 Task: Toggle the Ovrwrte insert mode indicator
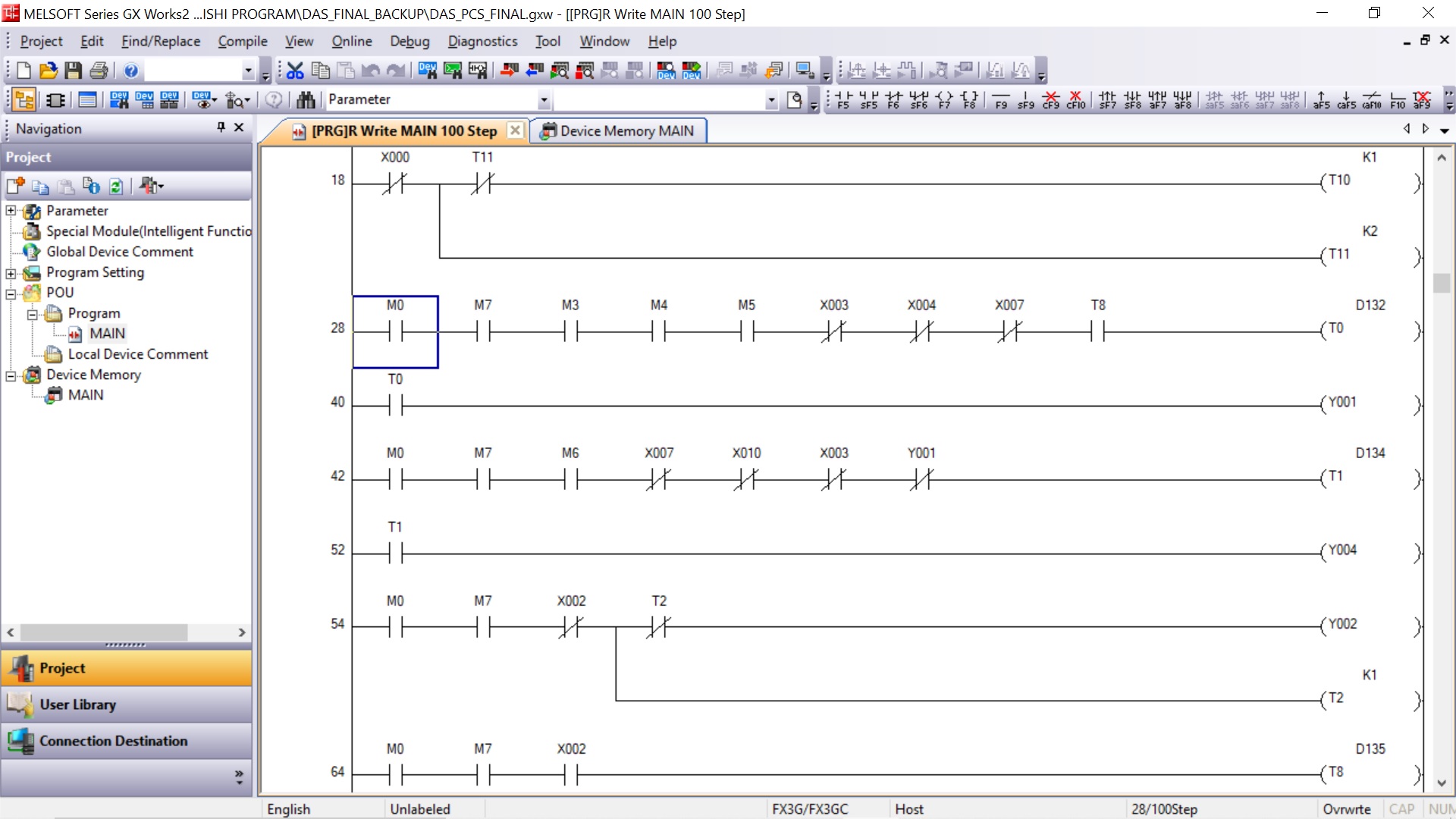click(x=1346, y=809)
